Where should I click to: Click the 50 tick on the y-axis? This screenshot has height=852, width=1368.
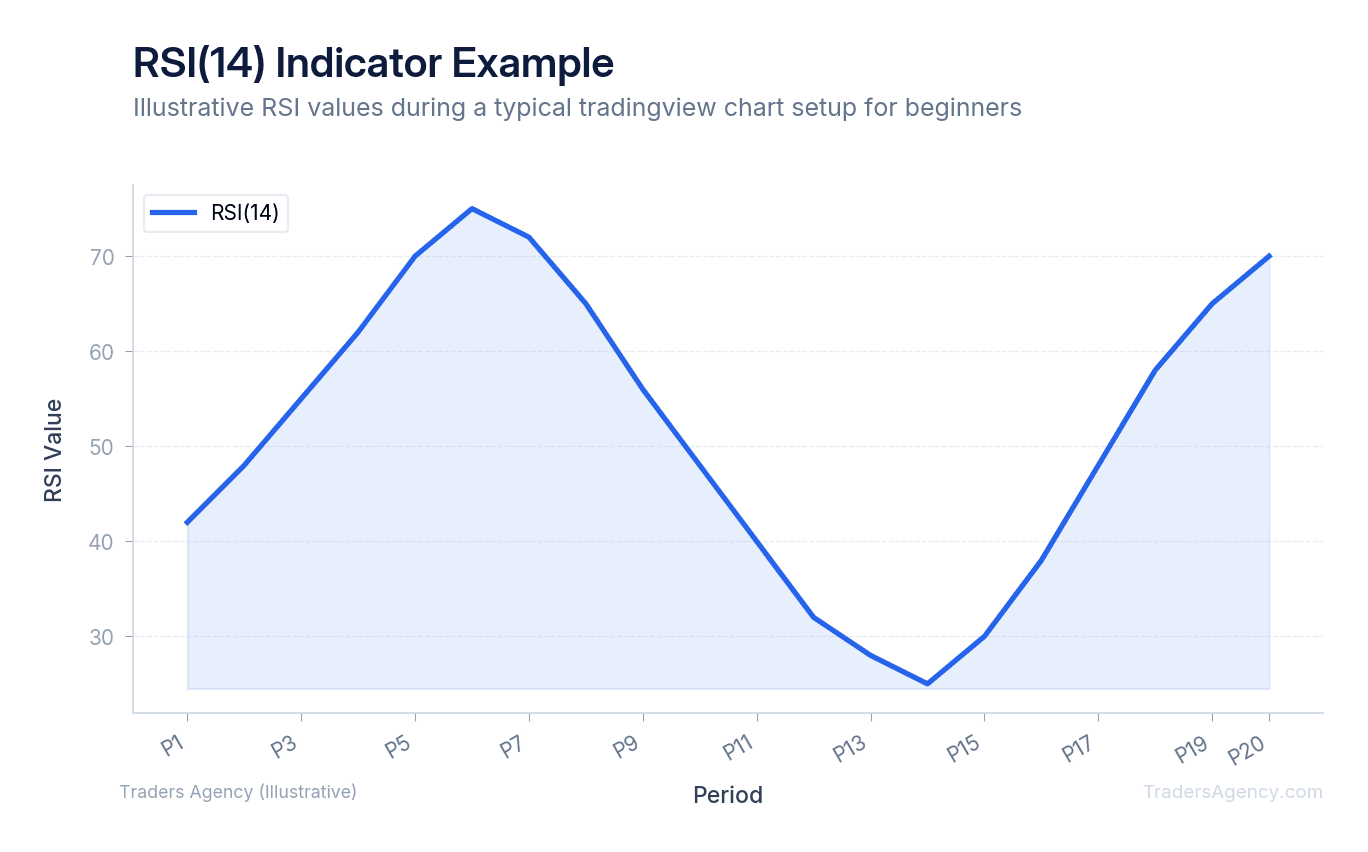click(103, 447)
